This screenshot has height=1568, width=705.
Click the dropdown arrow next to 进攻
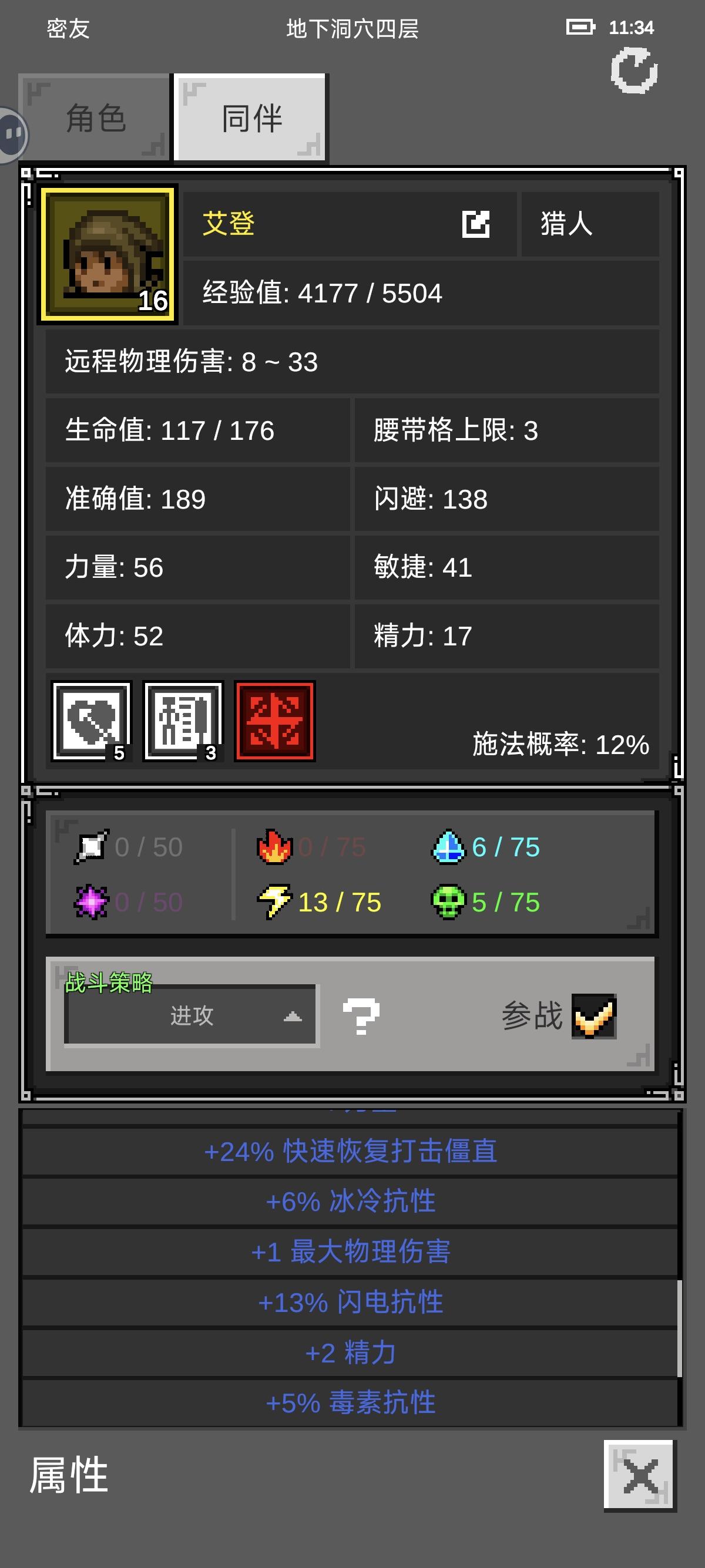pyautogui.click(x=292, y=1016)
